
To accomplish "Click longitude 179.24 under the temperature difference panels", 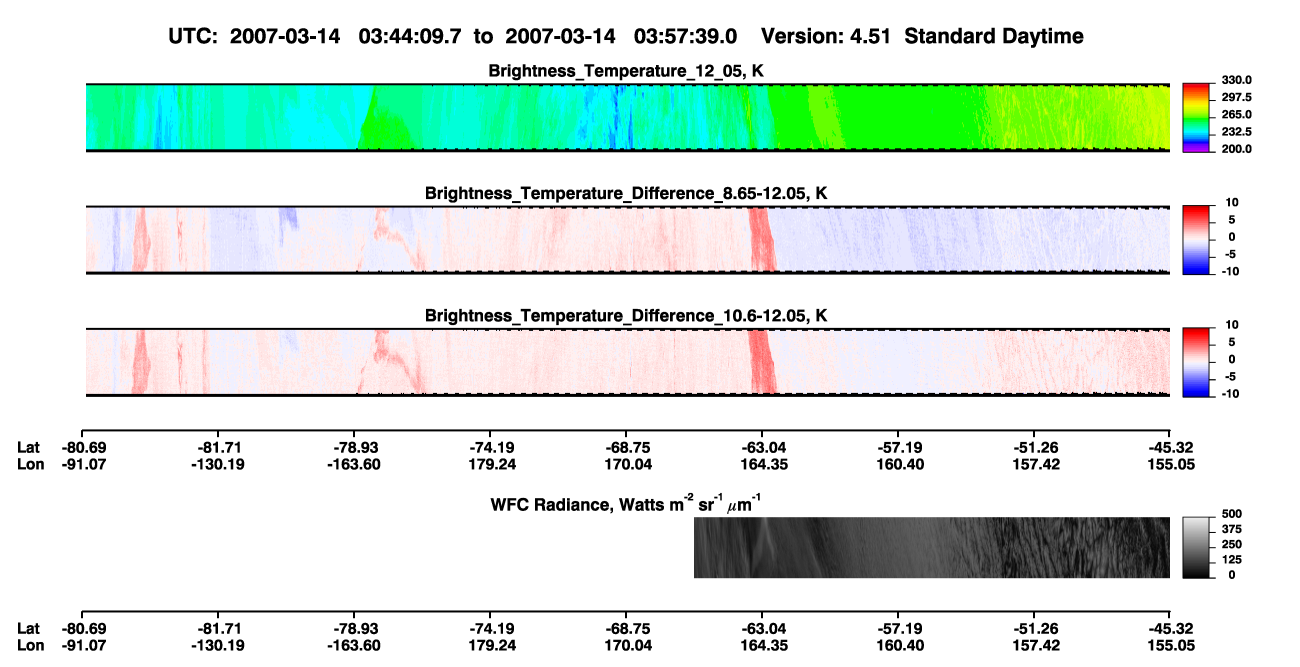I will [x=490, y=464].
